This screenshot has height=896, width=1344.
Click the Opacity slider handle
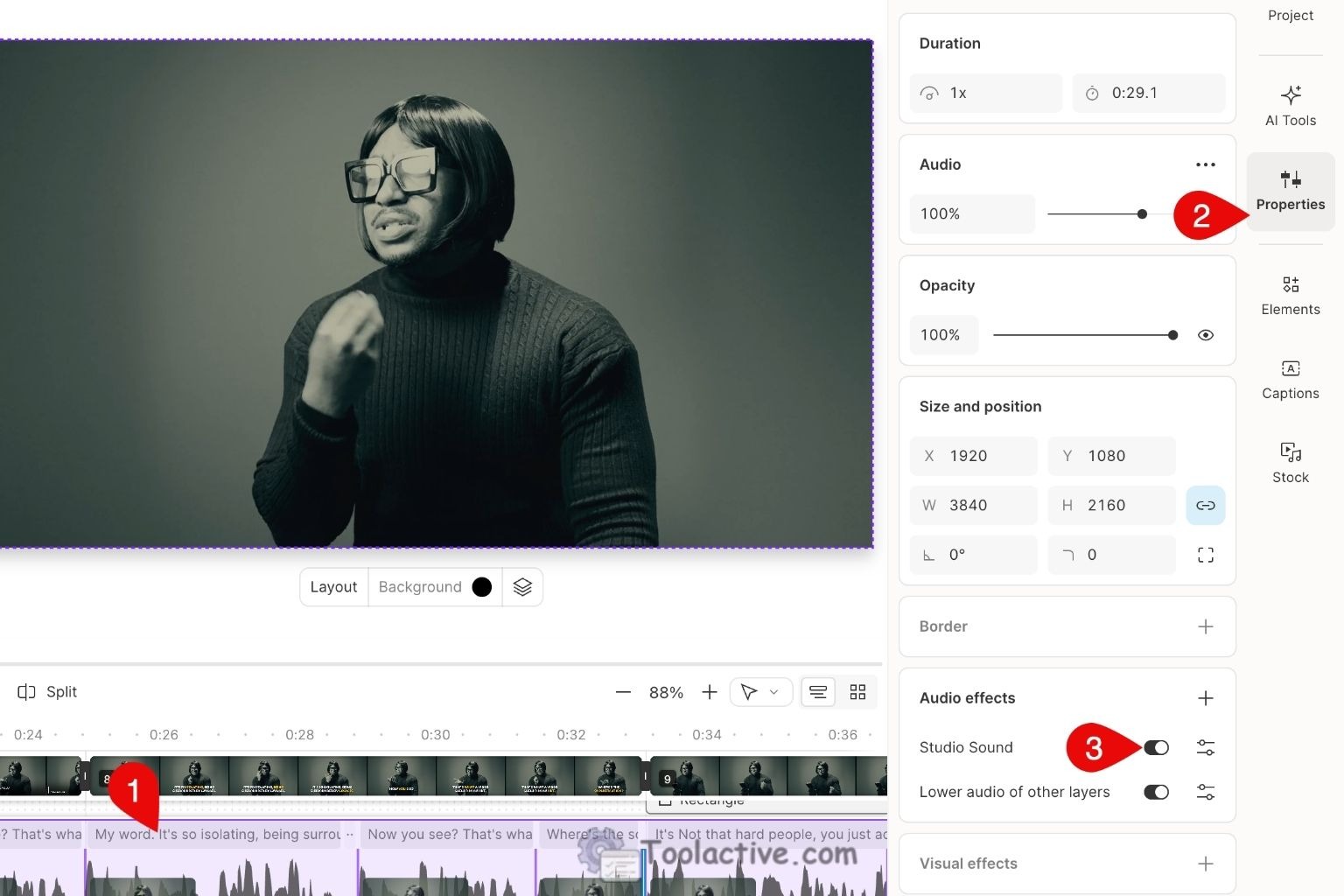point(1172,334)
